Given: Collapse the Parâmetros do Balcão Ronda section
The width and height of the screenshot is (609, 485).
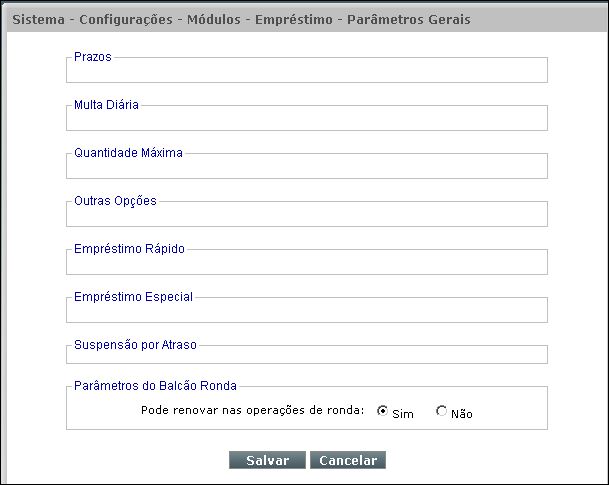Looking at the screenshot, I should tap(155, 386).
